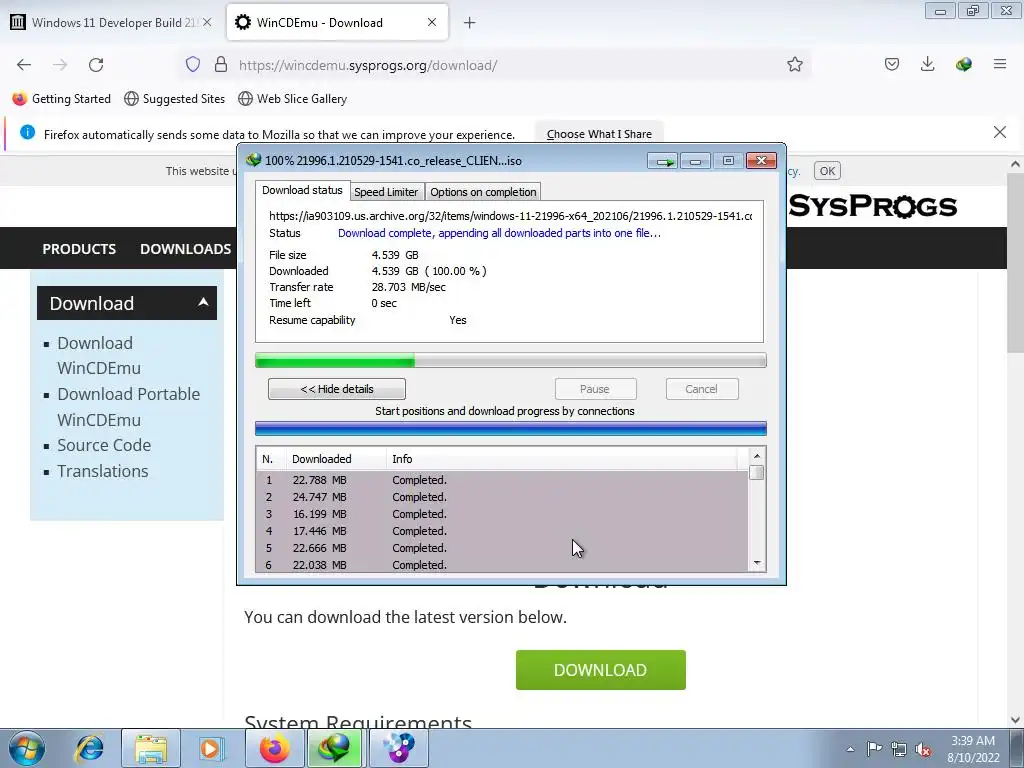This screenshot has height=768, width=1024.
Task: Click the IDM extension toolbar icon
Action: click(x=963, y=64)
